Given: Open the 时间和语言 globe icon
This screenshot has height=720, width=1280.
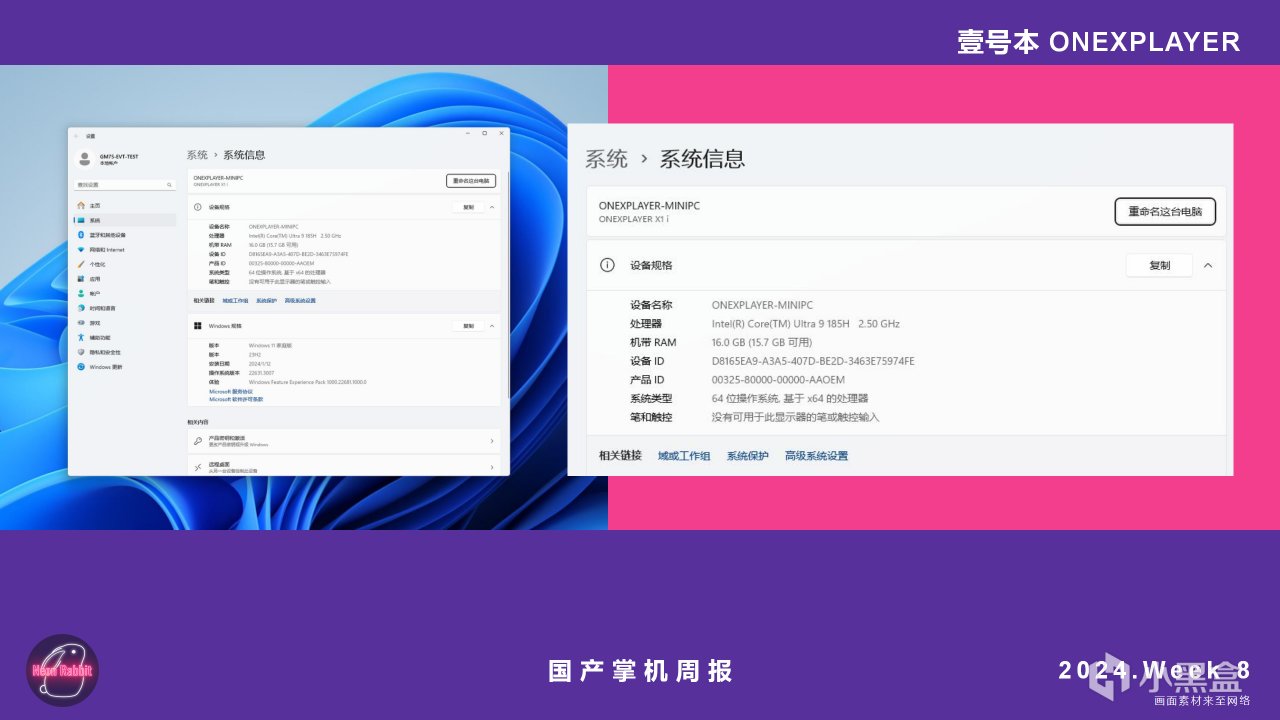Looking at the screenshot, I should coord(81,308).
